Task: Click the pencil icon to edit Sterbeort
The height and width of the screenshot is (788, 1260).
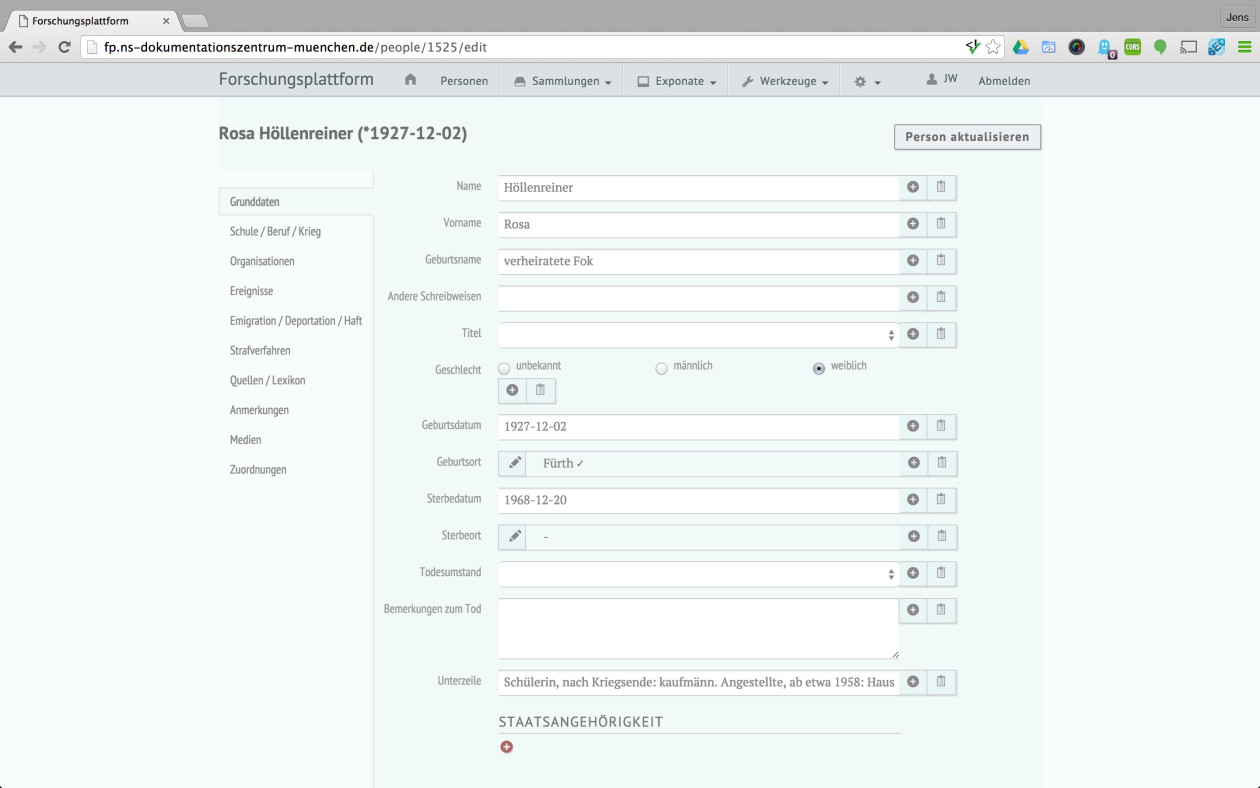Action: pos(513,536)
